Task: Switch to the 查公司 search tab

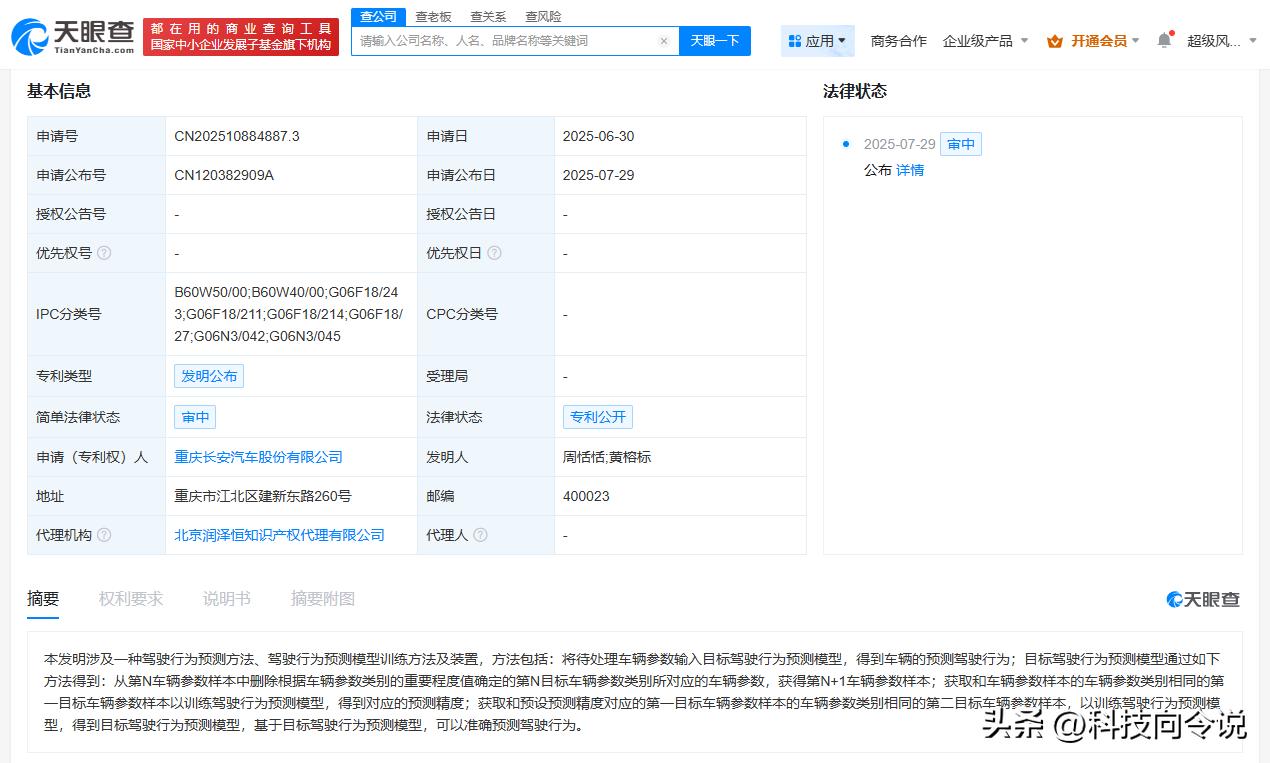Action: (x=378, y=17)
